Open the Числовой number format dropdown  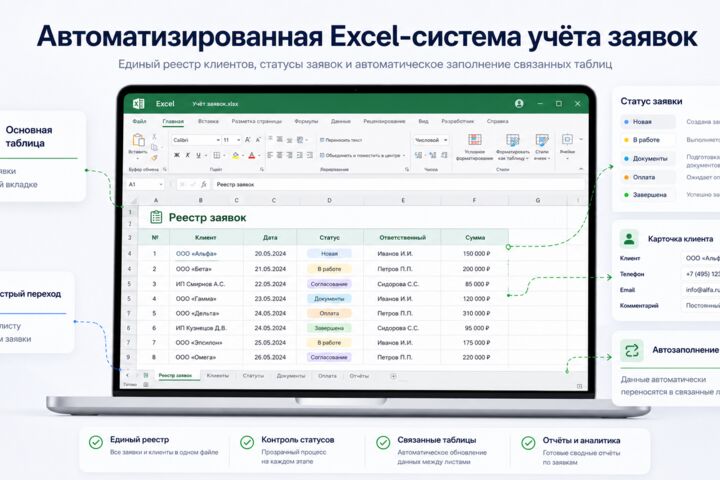click(445, 140)
